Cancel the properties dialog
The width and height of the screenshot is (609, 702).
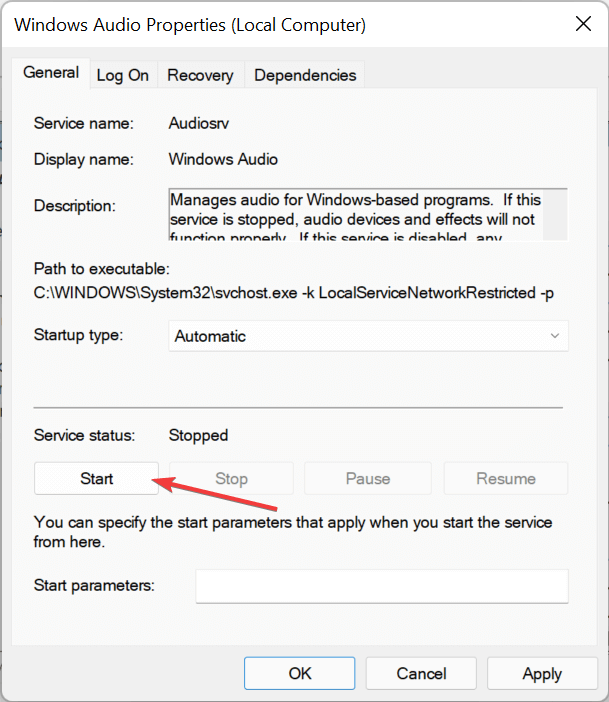click(420, 674)
